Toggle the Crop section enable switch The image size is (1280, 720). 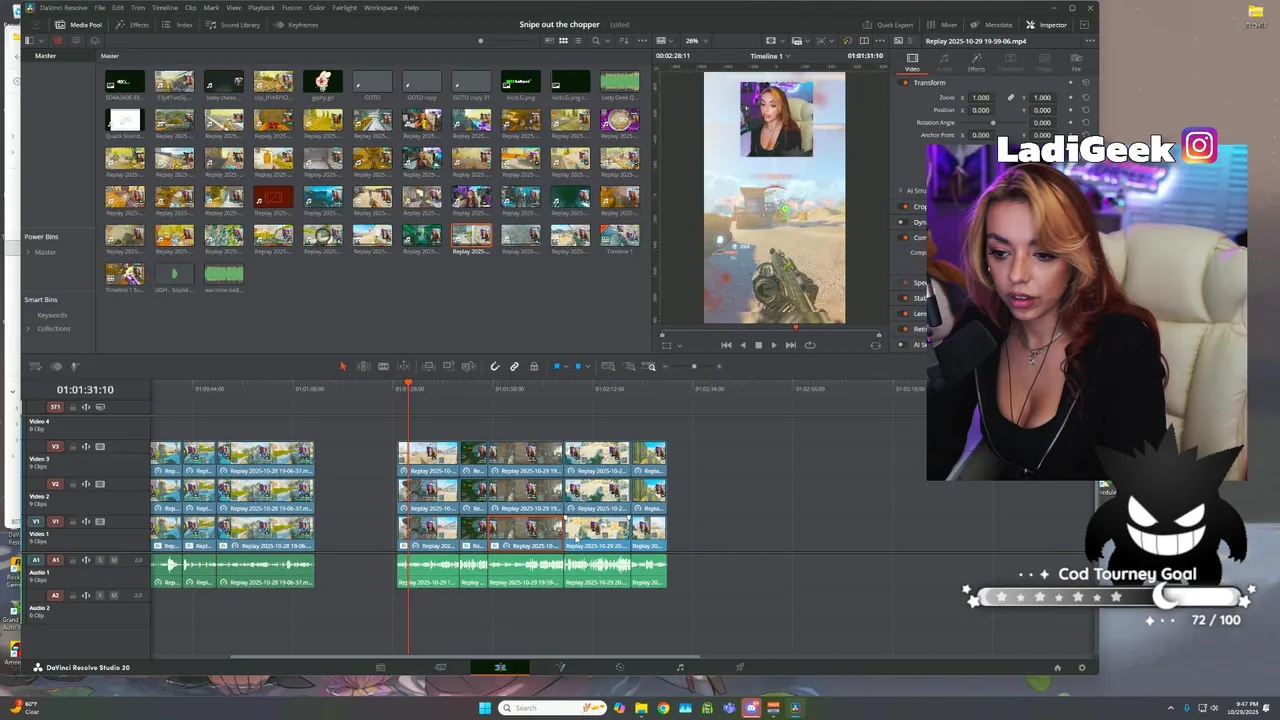pyautogui.click(x=904, y=207)
